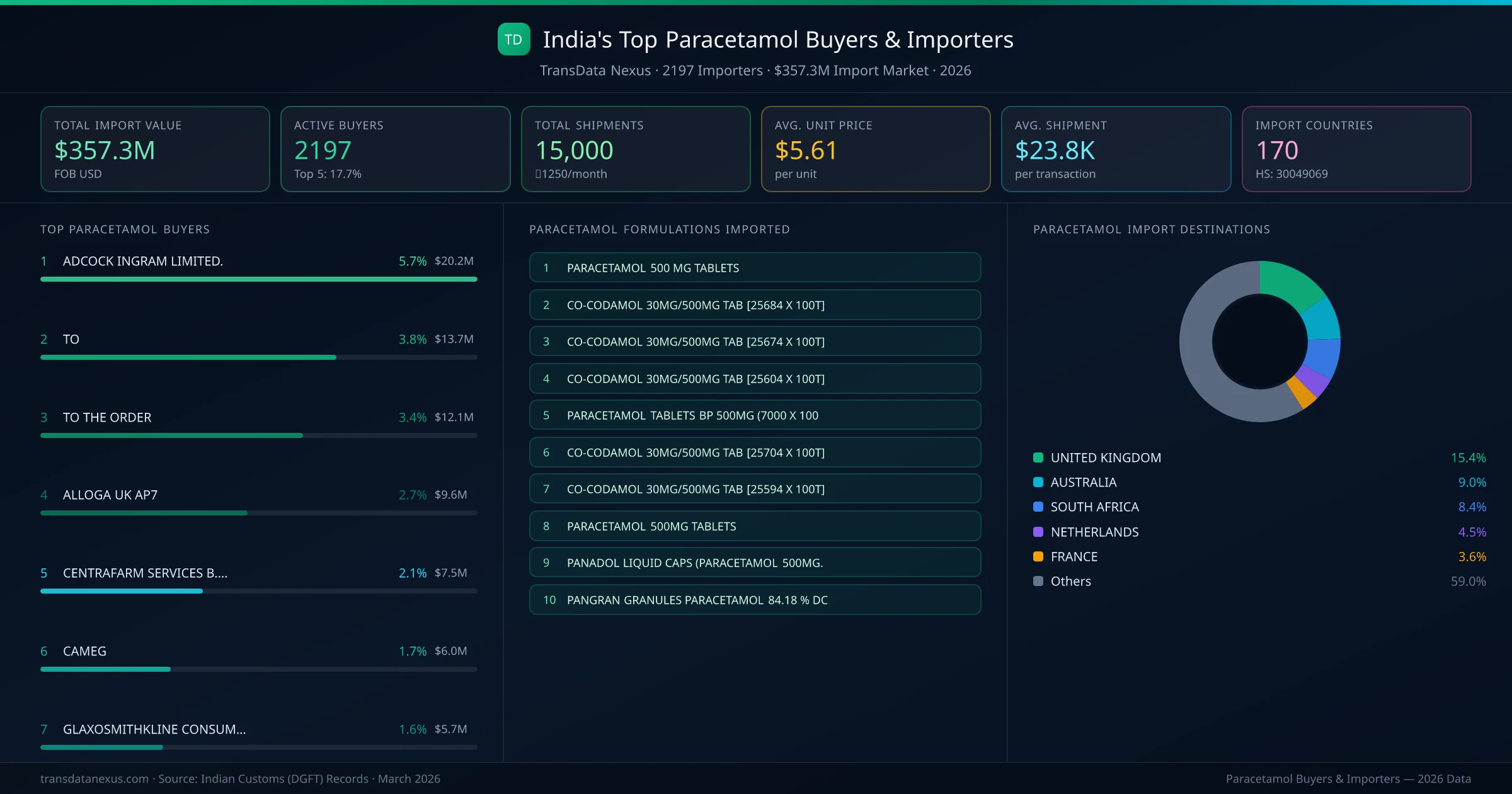Switch to TOP PARACETAMOL BUYERS section
The height and width of the screenshot is (794, 1512).
125,229
